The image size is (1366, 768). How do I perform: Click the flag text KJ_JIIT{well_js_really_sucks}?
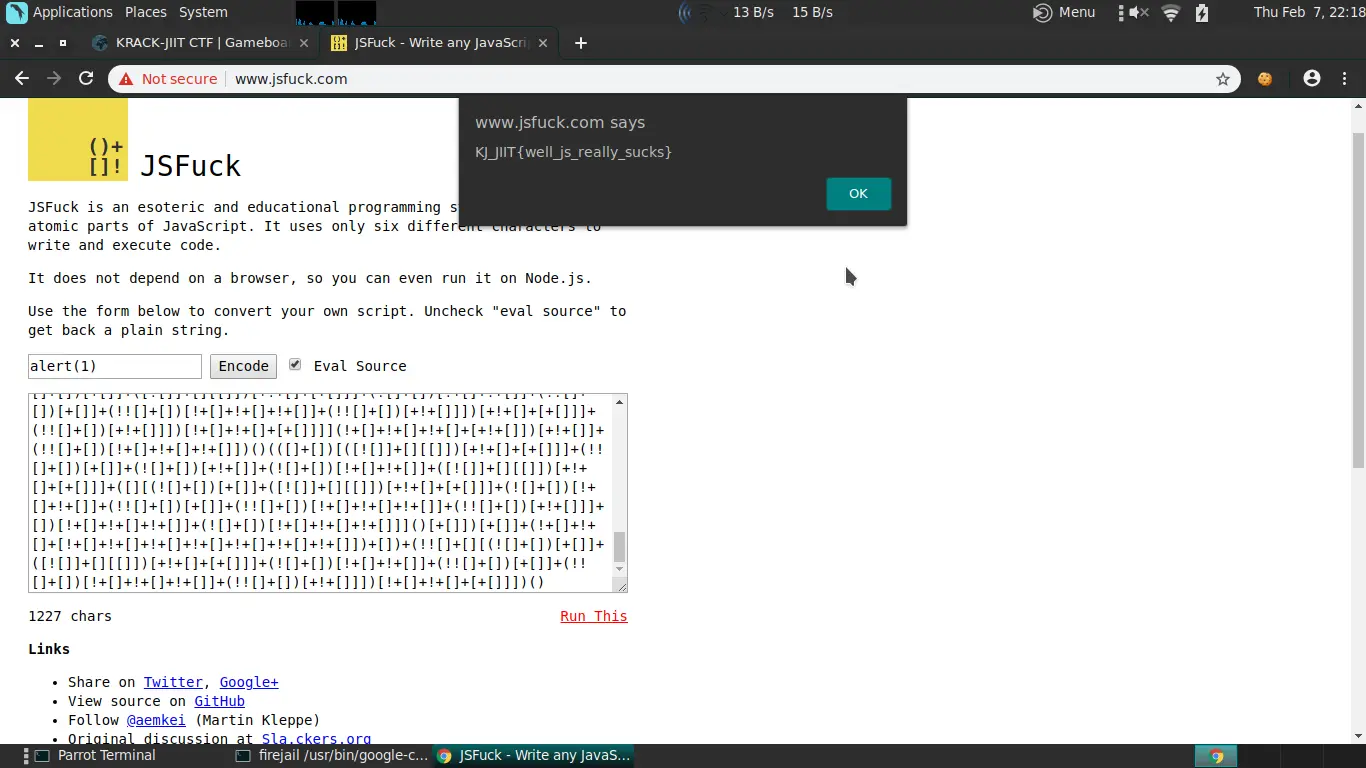(573, 152)
